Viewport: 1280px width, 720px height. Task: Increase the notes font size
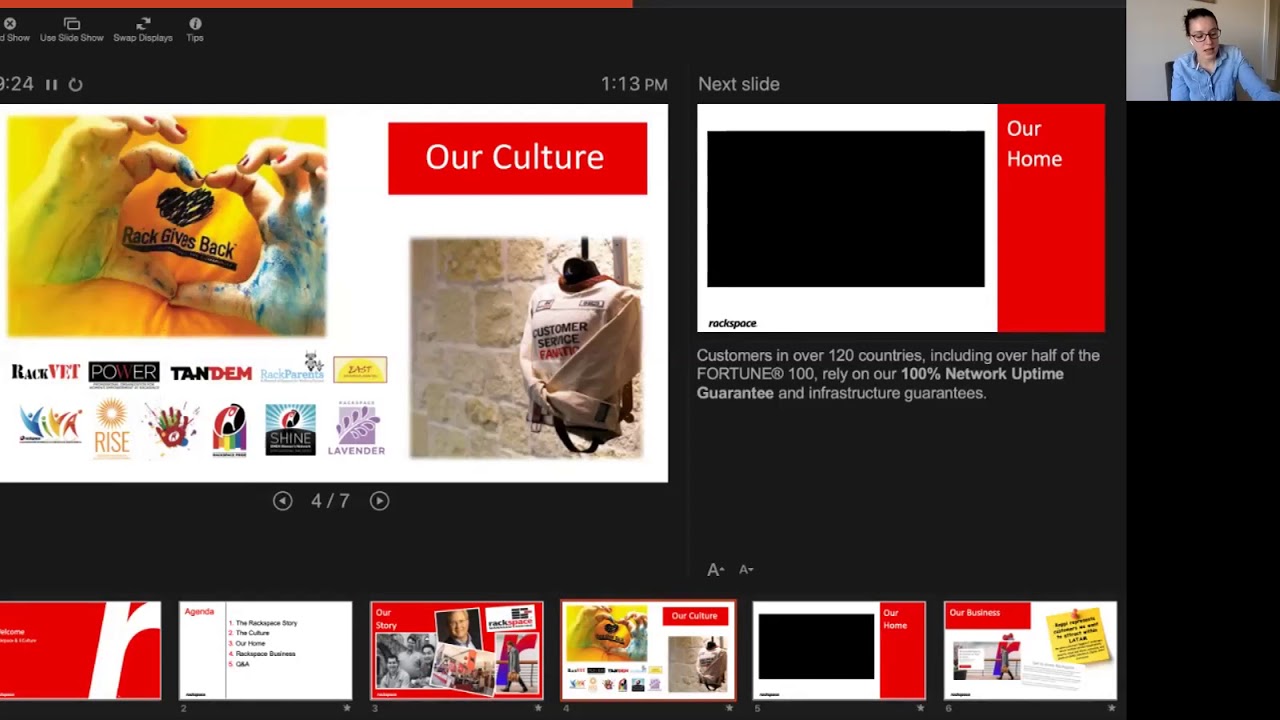point(716,569)
